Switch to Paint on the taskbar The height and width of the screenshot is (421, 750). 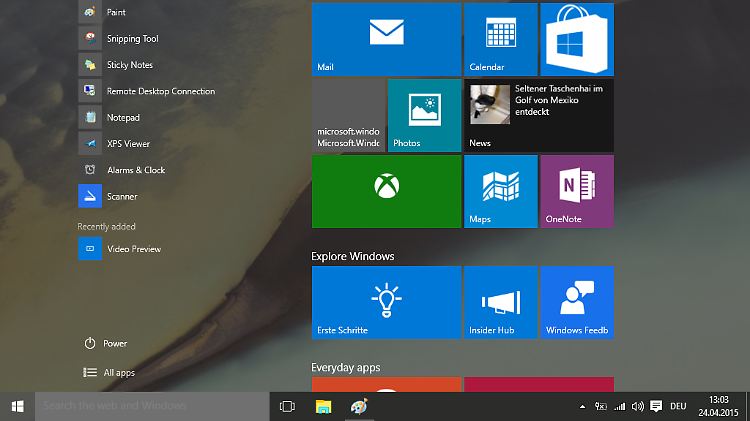click(359, 407)
